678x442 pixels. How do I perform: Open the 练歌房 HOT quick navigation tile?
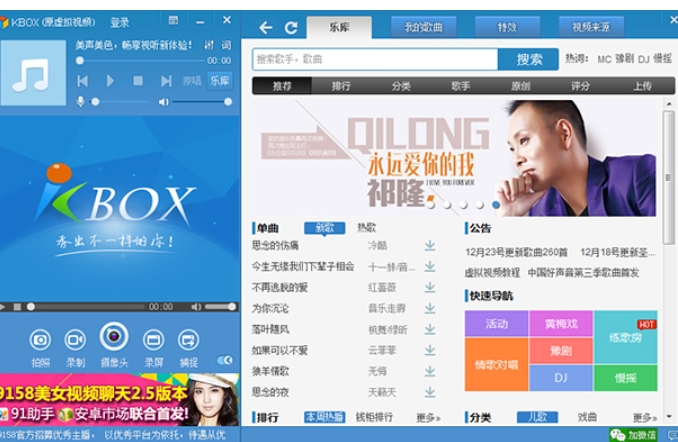point(626,337)
